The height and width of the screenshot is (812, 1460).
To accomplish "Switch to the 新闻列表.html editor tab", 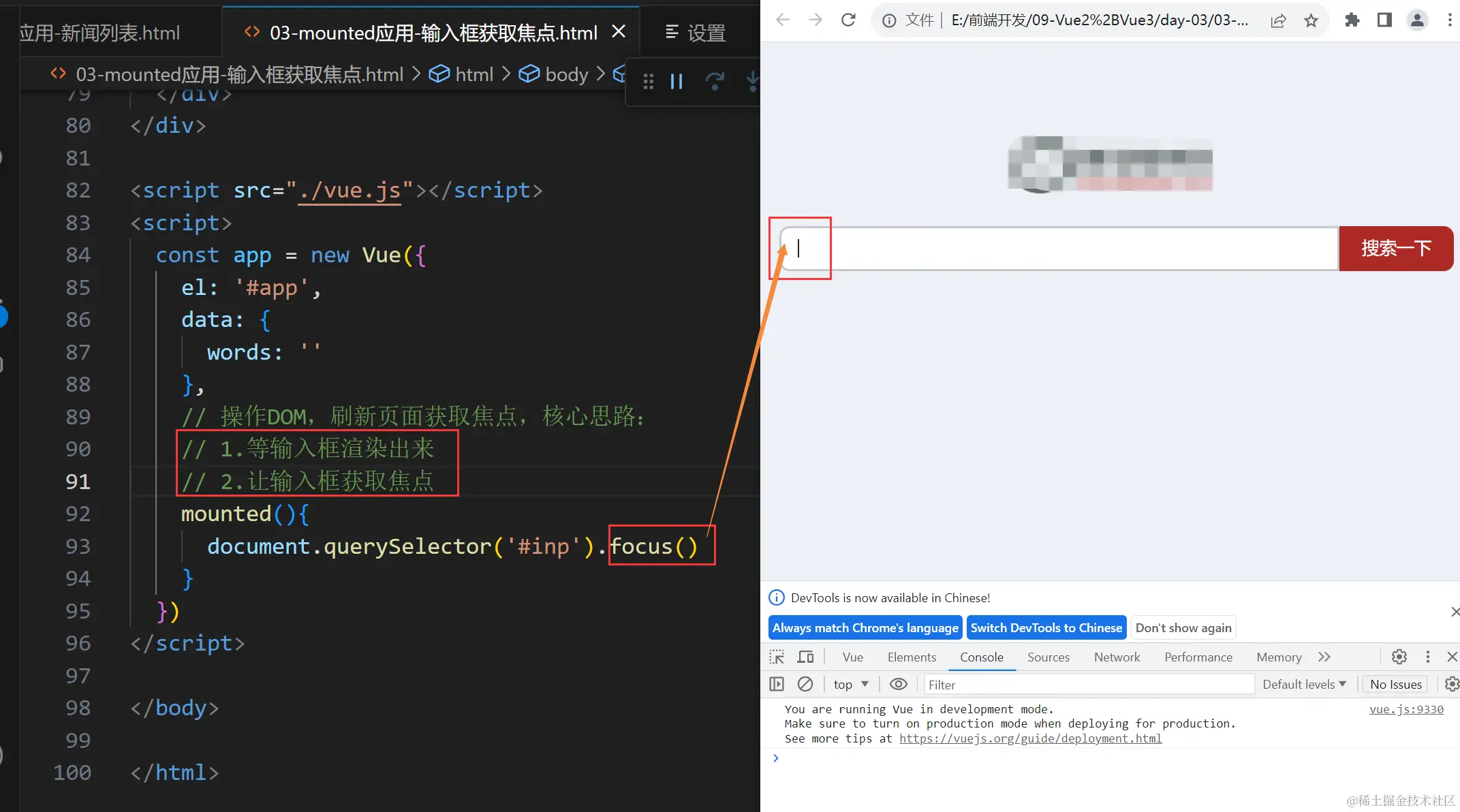I will 100,32.
